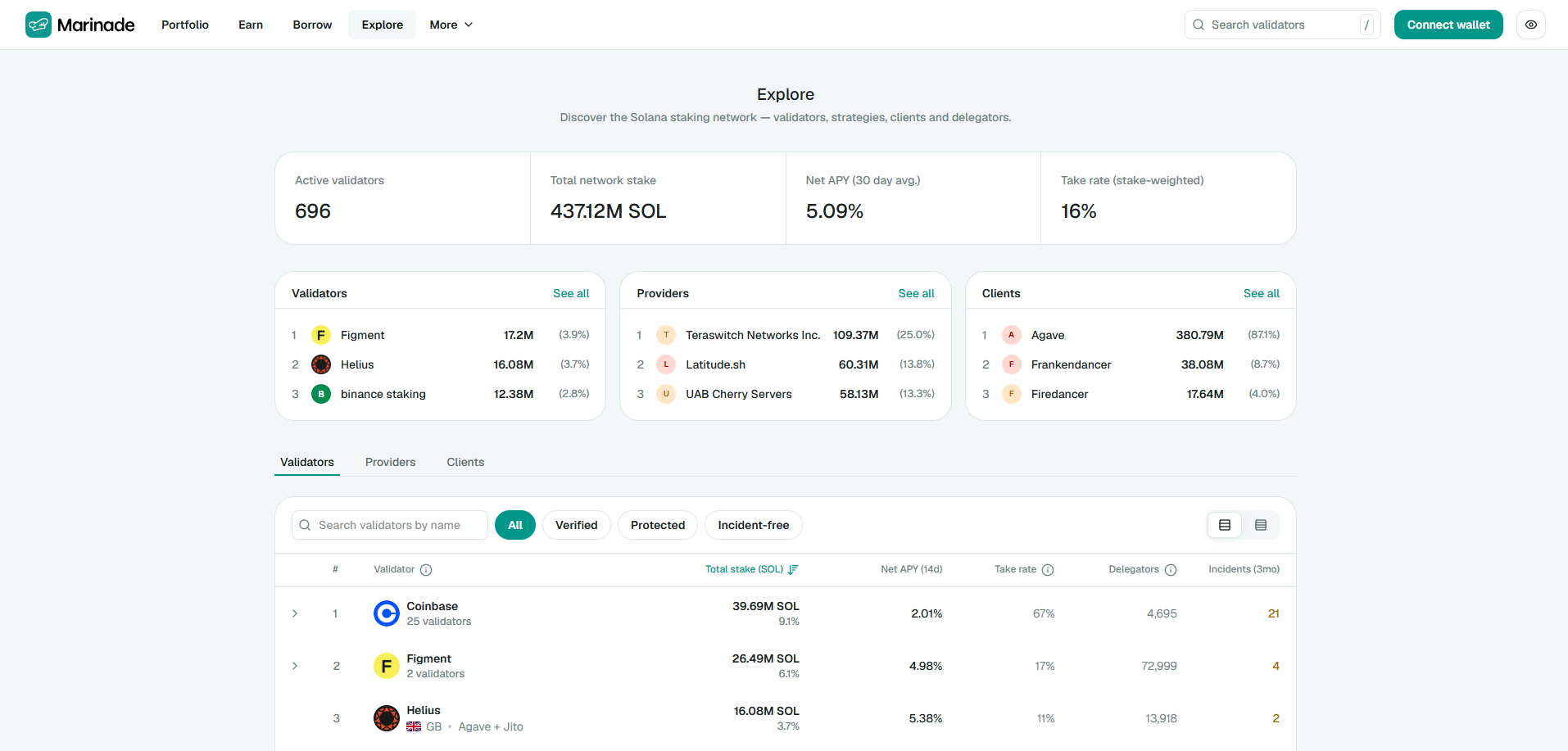The height and width of the screenshot is (751, 1568).
Task: Open the Coinbase validator name link
Action: [433, 606]
